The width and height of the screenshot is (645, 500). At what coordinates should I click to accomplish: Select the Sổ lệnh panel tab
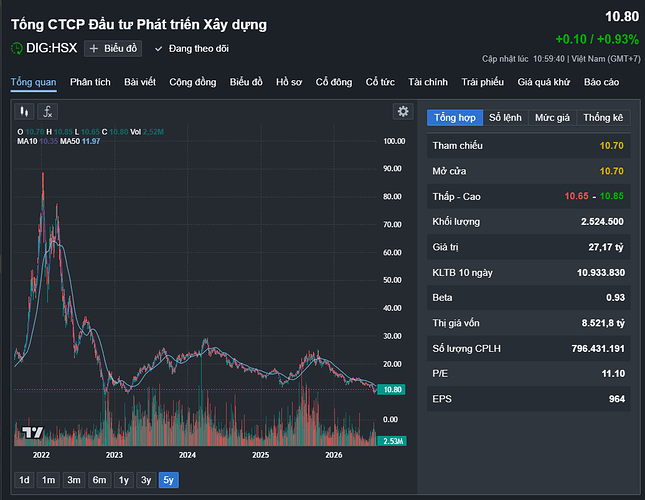505,118
